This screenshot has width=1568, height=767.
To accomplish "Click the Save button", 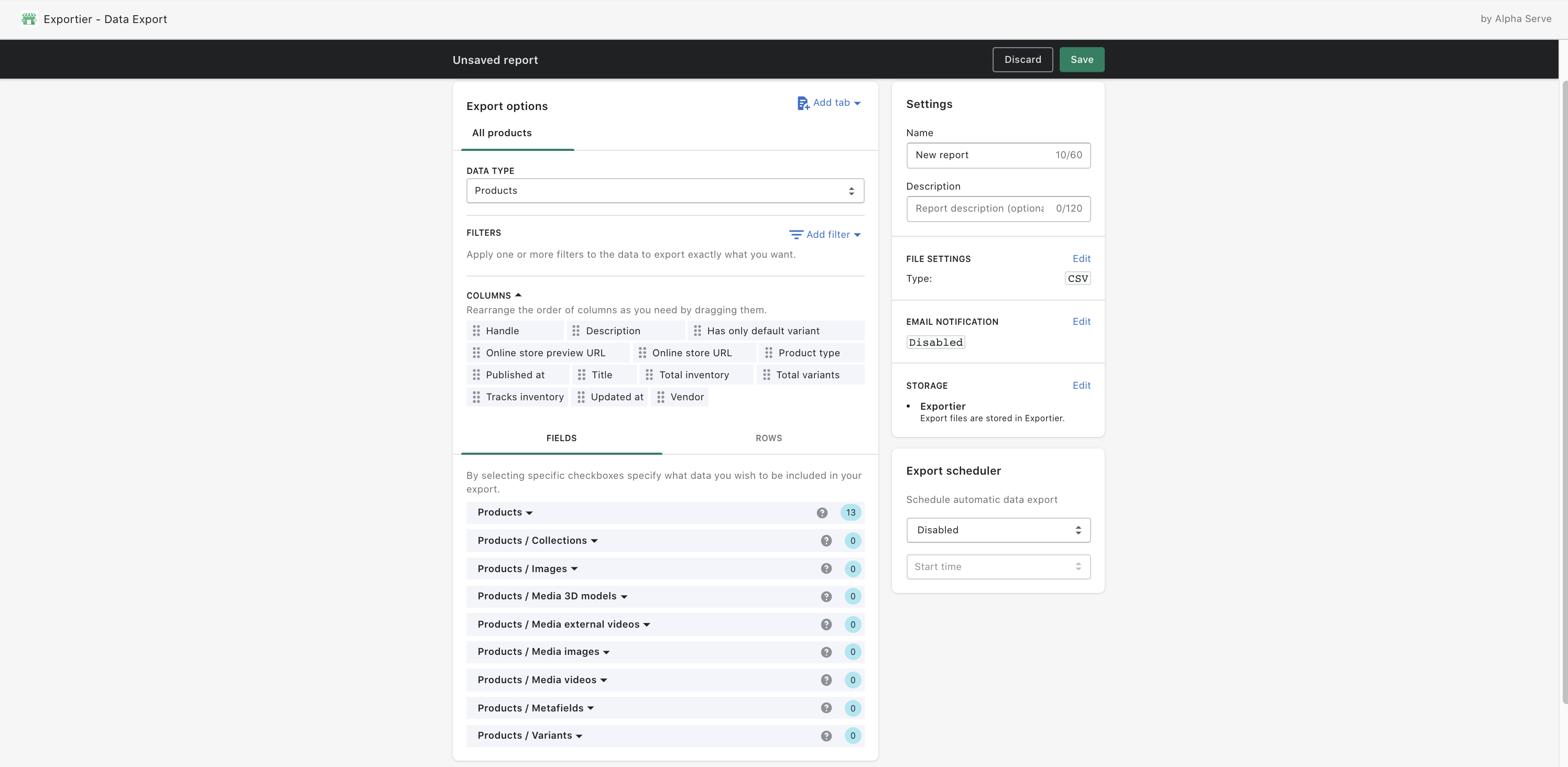I will coord(1082,59).
